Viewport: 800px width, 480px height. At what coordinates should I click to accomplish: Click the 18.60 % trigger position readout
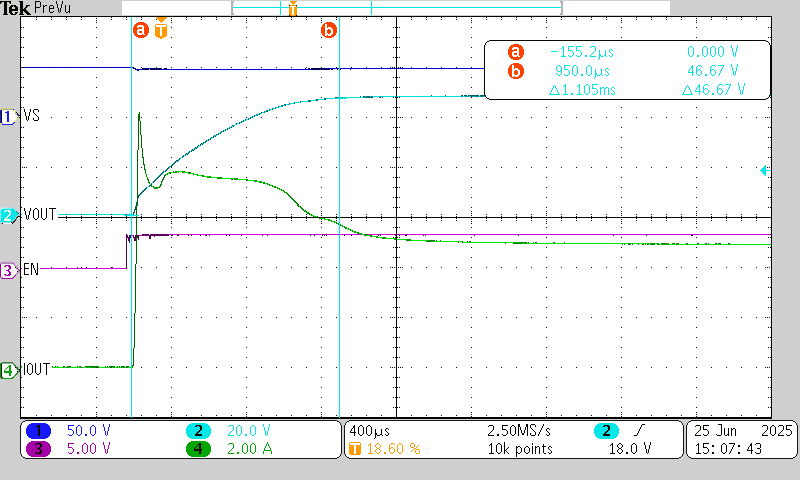(x=394, y=449)
